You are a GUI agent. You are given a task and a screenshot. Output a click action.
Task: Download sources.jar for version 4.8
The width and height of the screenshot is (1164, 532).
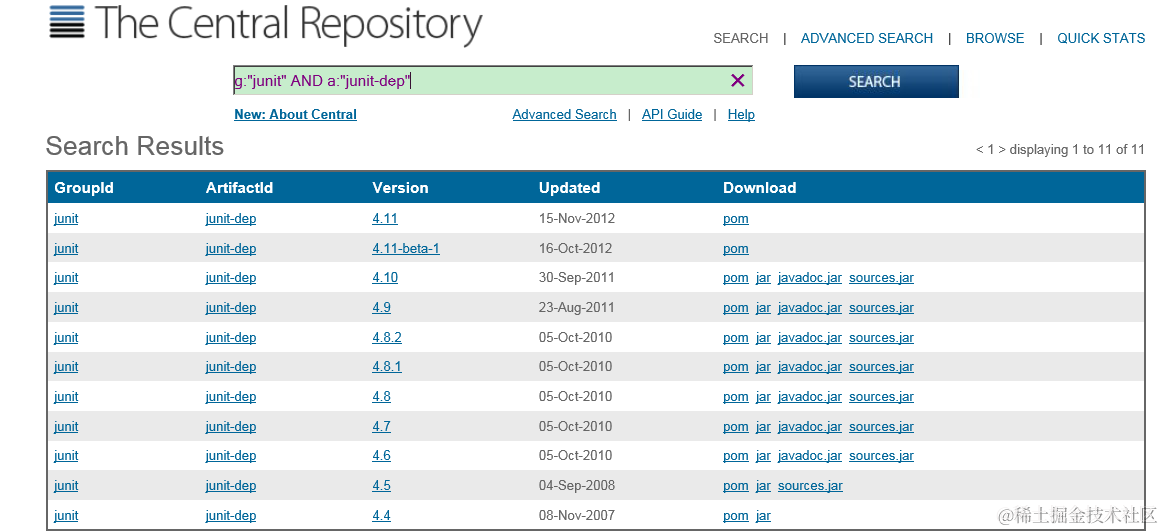881,396
